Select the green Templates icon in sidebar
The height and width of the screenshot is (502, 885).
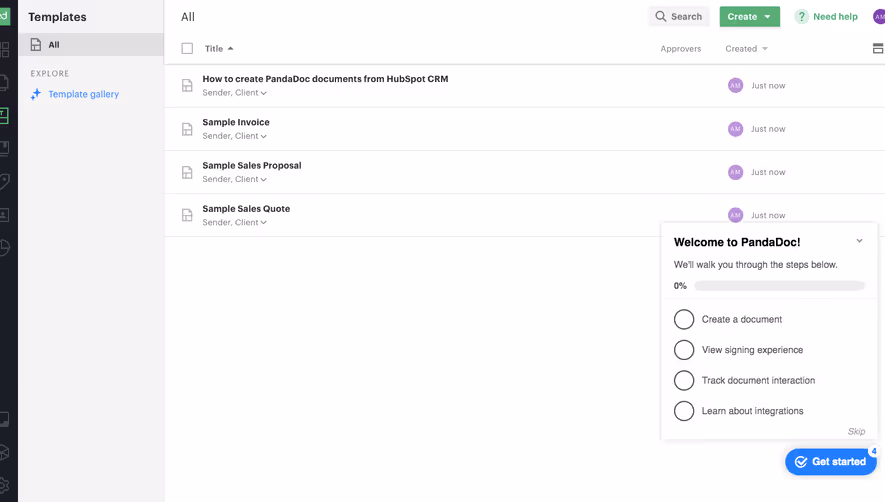click(x=4, y=116)
